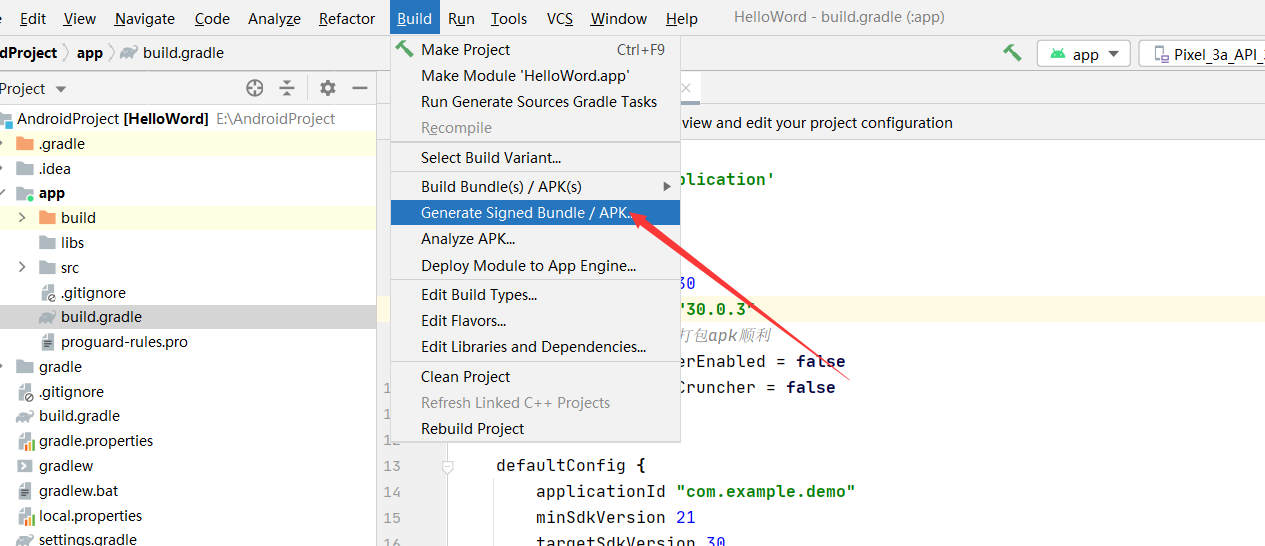The image size is (1265, 546).
Task: Click the gradle.properties file icon
Action: click(25, 441)
